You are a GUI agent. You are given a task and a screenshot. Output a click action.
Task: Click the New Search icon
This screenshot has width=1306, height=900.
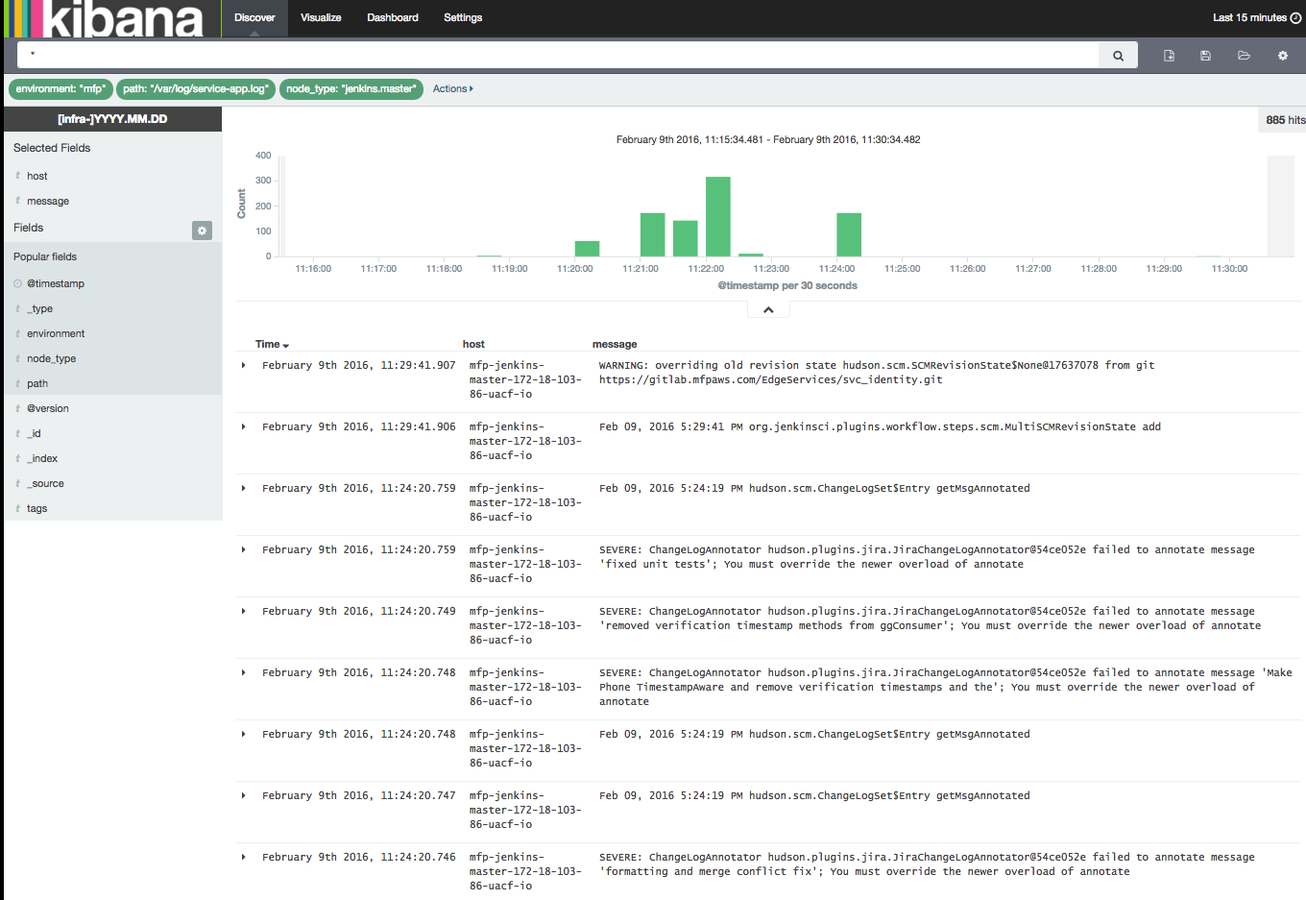(1169, 56)
